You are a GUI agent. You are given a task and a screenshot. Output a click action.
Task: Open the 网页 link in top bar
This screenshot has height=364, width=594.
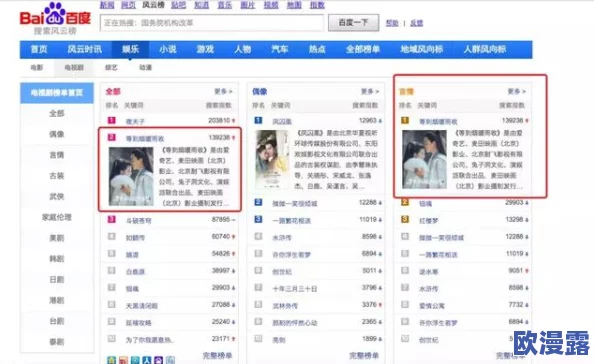pyautogui.click(x=128, y=5)
